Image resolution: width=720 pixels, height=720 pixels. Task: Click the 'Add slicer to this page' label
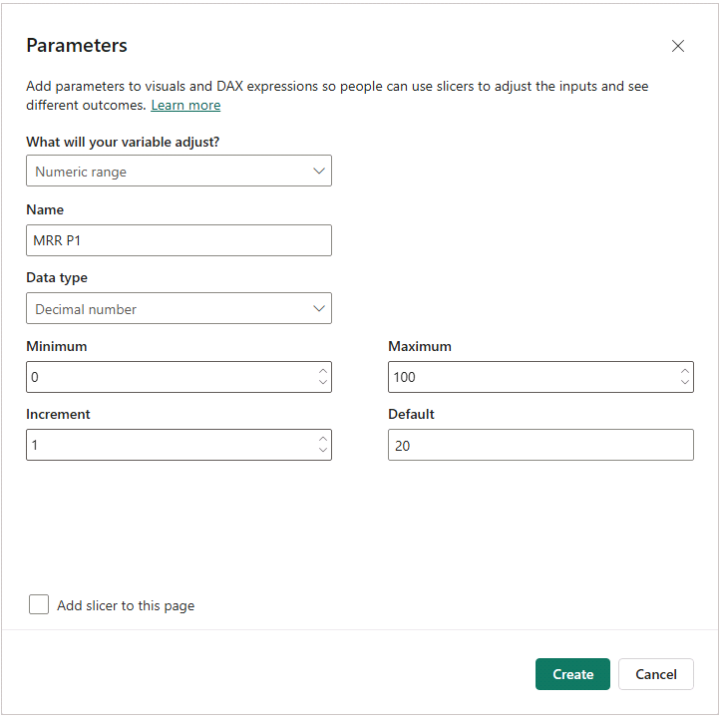click(126, 605)
